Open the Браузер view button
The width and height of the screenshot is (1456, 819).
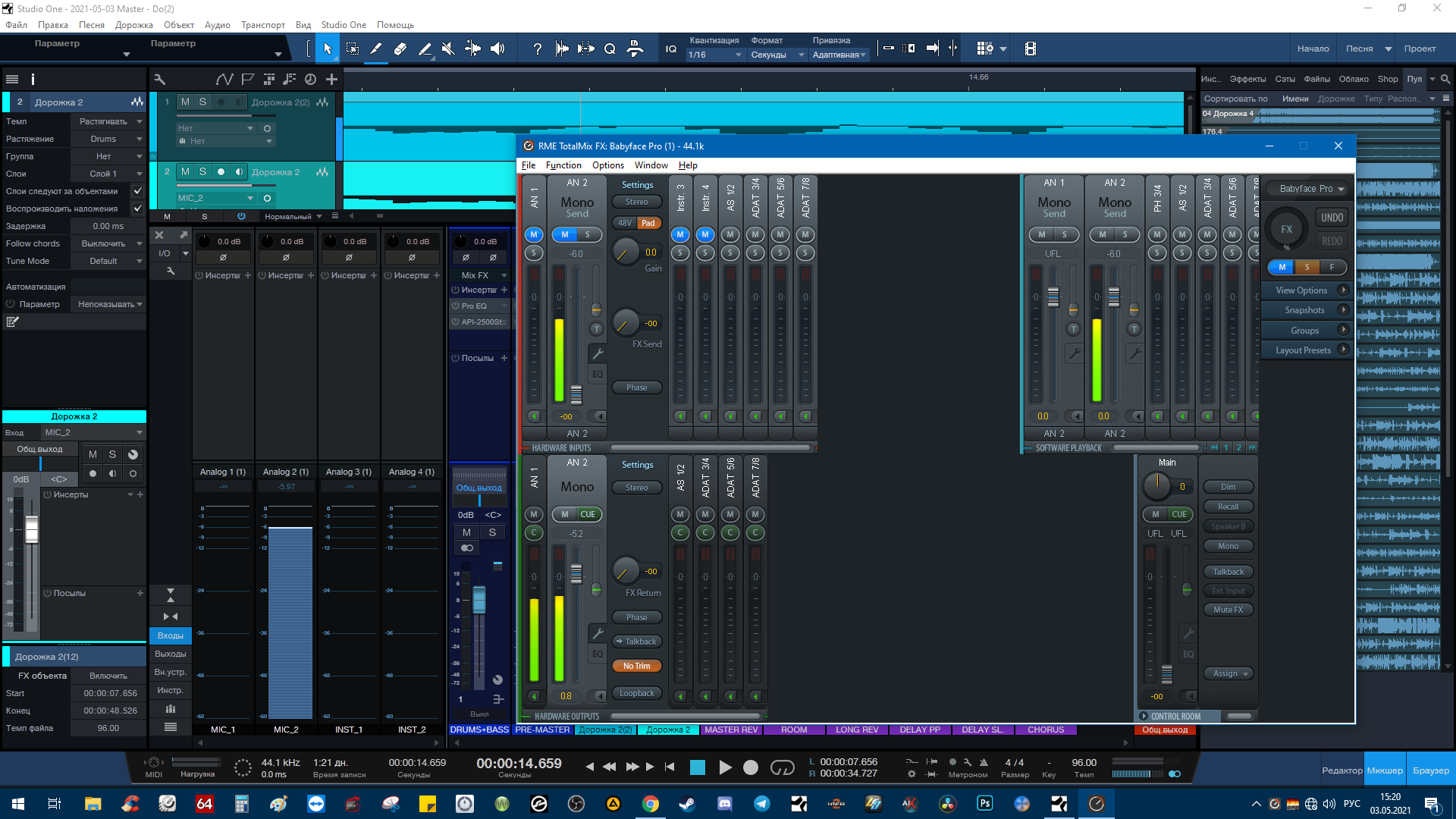pyautogui.click(x=1431, y=770)
